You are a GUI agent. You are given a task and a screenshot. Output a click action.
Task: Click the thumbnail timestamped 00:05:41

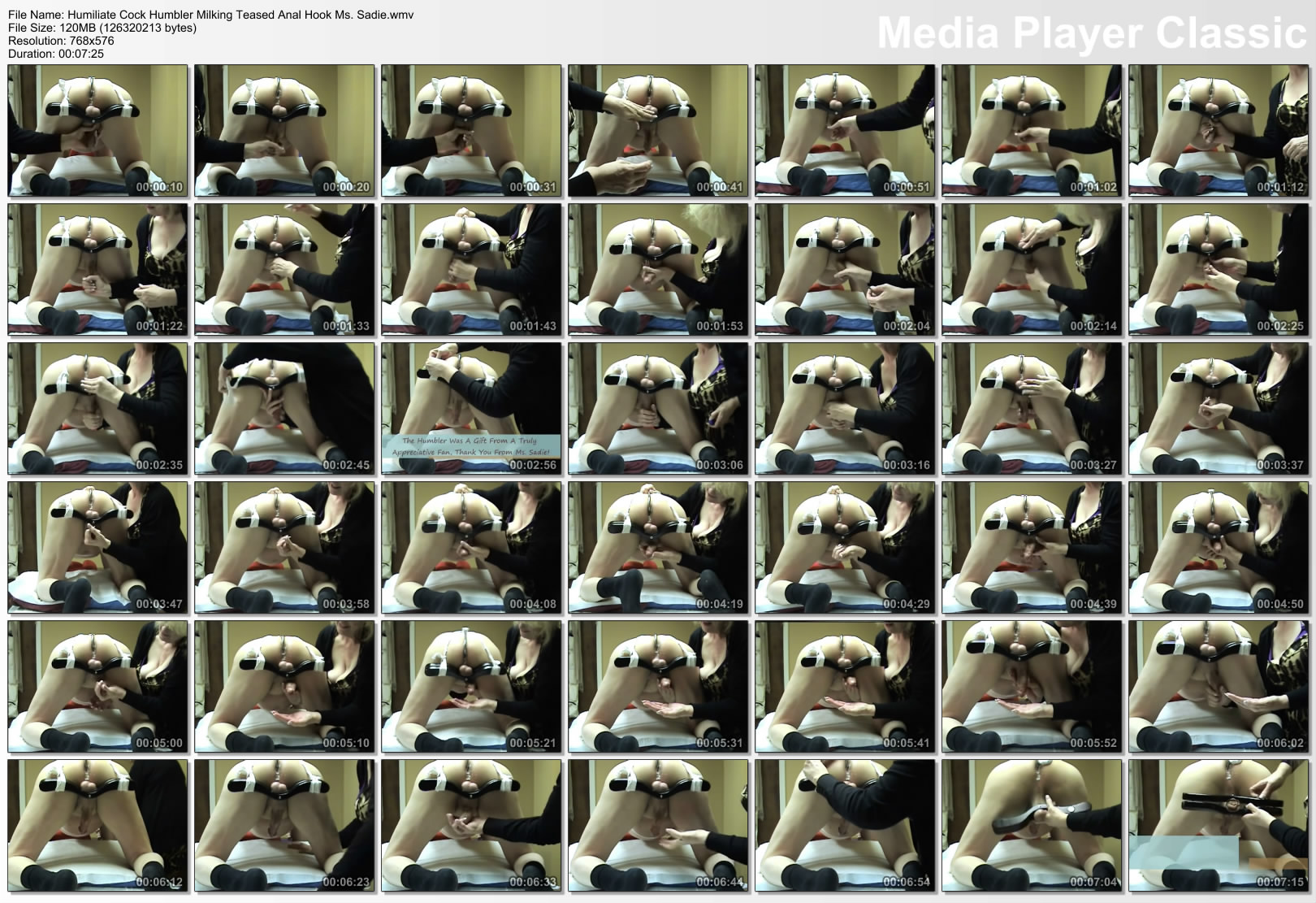(x=845, y=687)
